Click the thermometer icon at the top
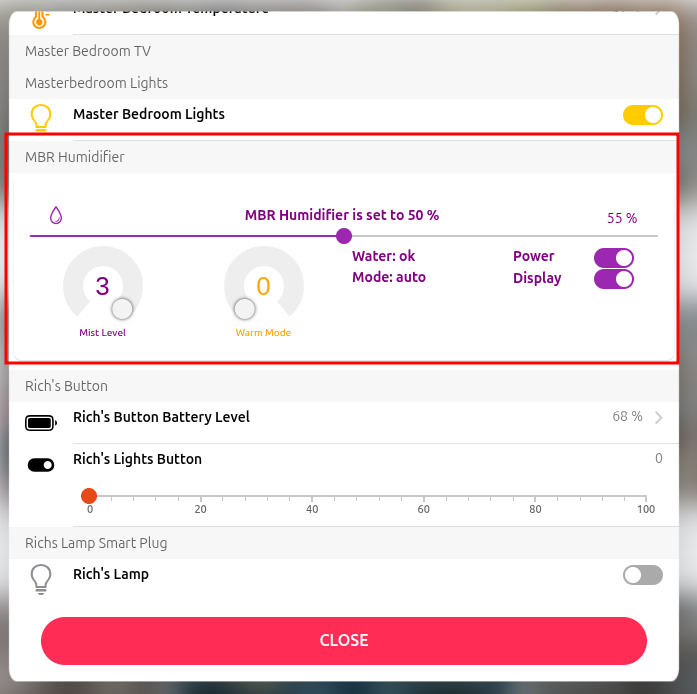 (40, 16)
